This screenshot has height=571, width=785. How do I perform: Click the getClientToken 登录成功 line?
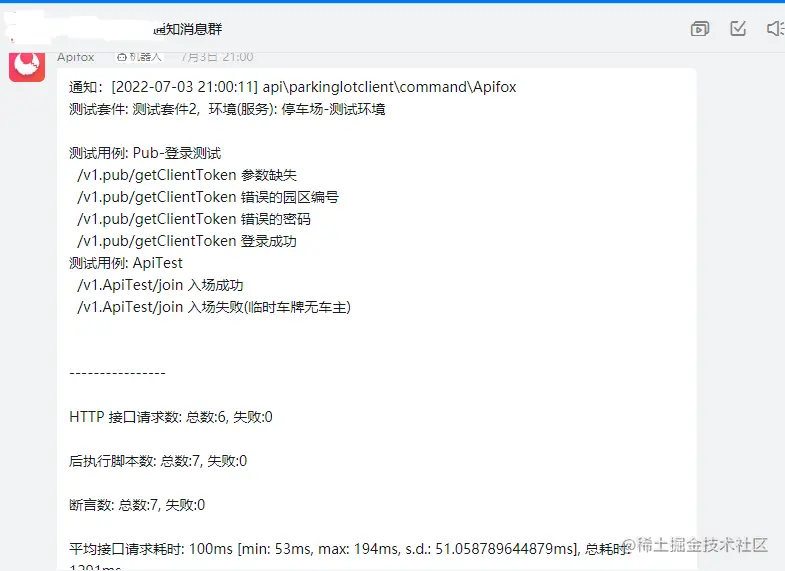[x=187, y=241]
